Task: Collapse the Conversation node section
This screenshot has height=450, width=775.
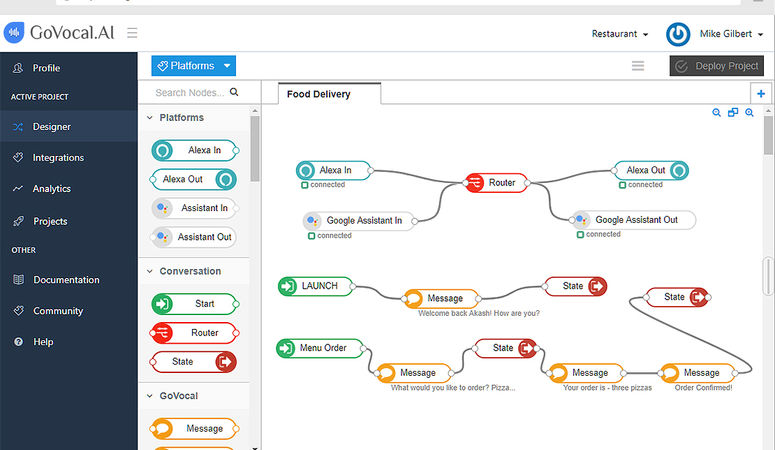Action: [x=150, y=271]
